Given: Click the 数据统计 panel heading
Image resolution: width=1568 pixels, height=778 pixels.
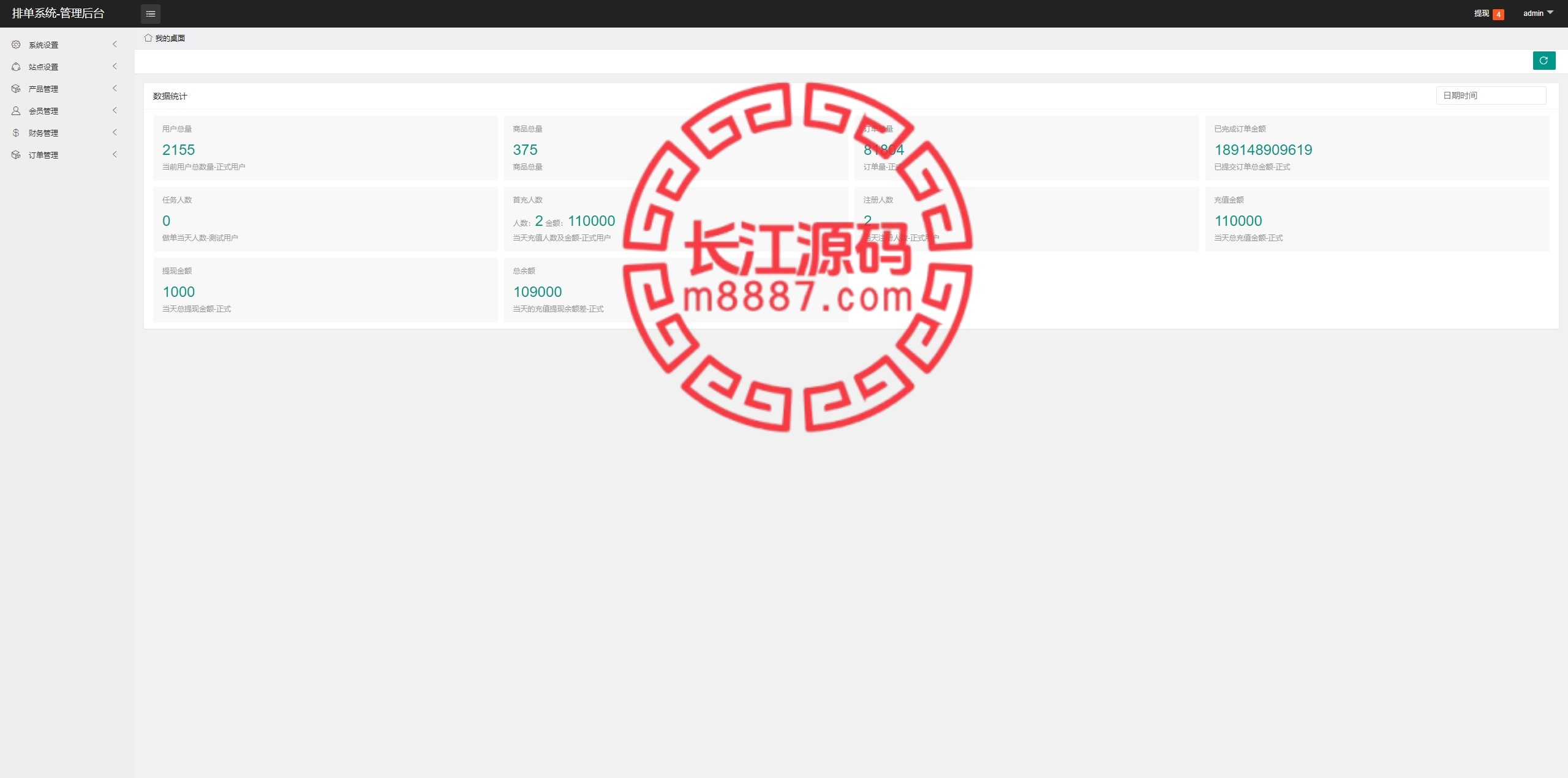Looking at the screenshot, I should (170, 96).
